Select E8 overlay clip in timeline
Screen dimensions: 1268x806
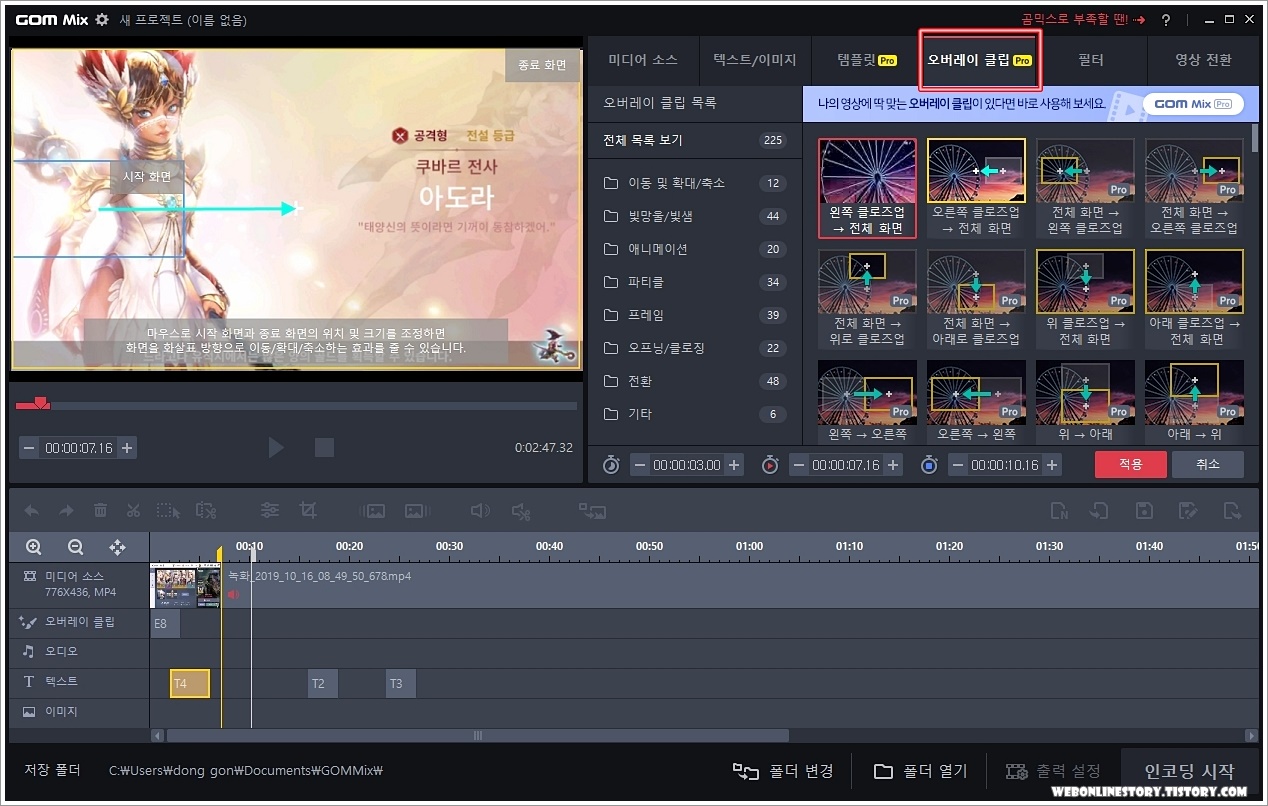tap(165, 623)
